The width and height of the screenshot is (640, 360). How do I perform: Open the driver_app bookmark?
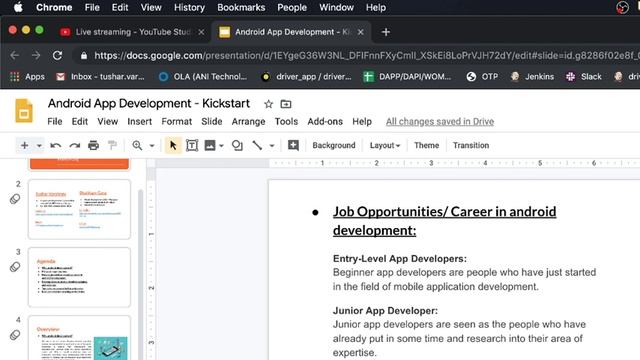click(x=306, y=77)
